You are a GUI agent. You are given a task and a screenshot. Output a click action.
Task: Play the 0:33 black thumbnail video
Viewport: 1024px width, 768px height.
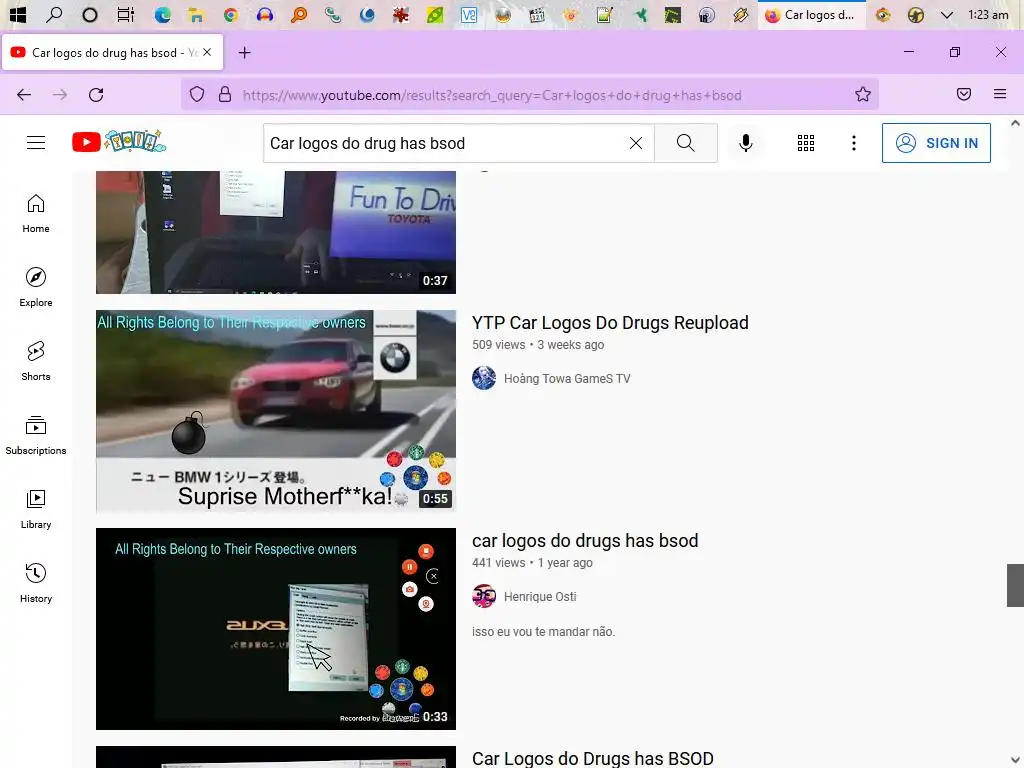276,629
